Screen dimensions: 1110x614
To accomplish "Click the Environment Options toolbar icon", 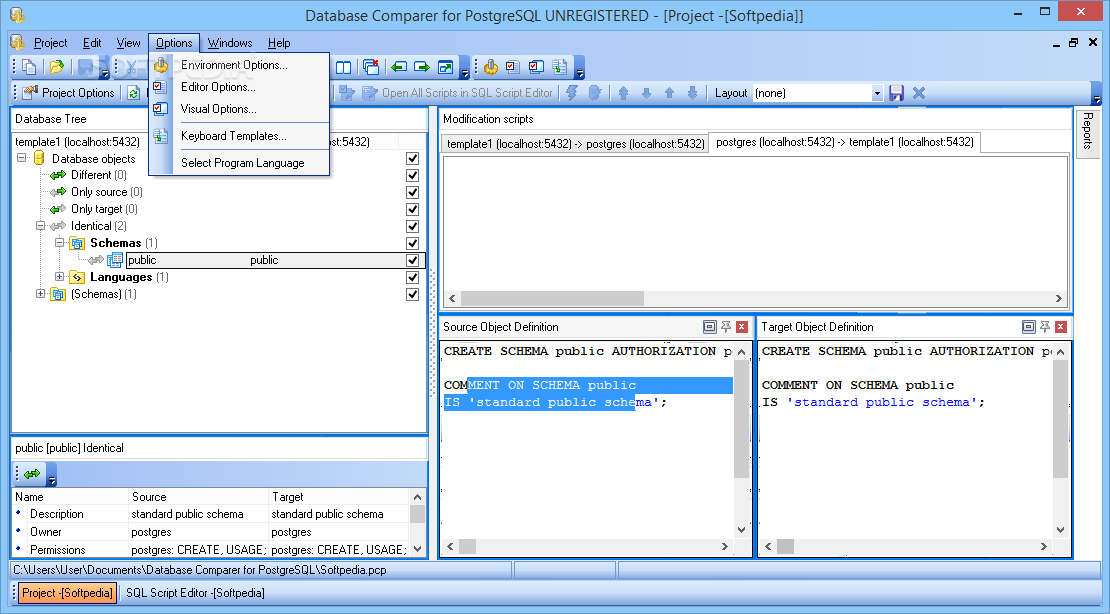I will [x=491, y=67].
